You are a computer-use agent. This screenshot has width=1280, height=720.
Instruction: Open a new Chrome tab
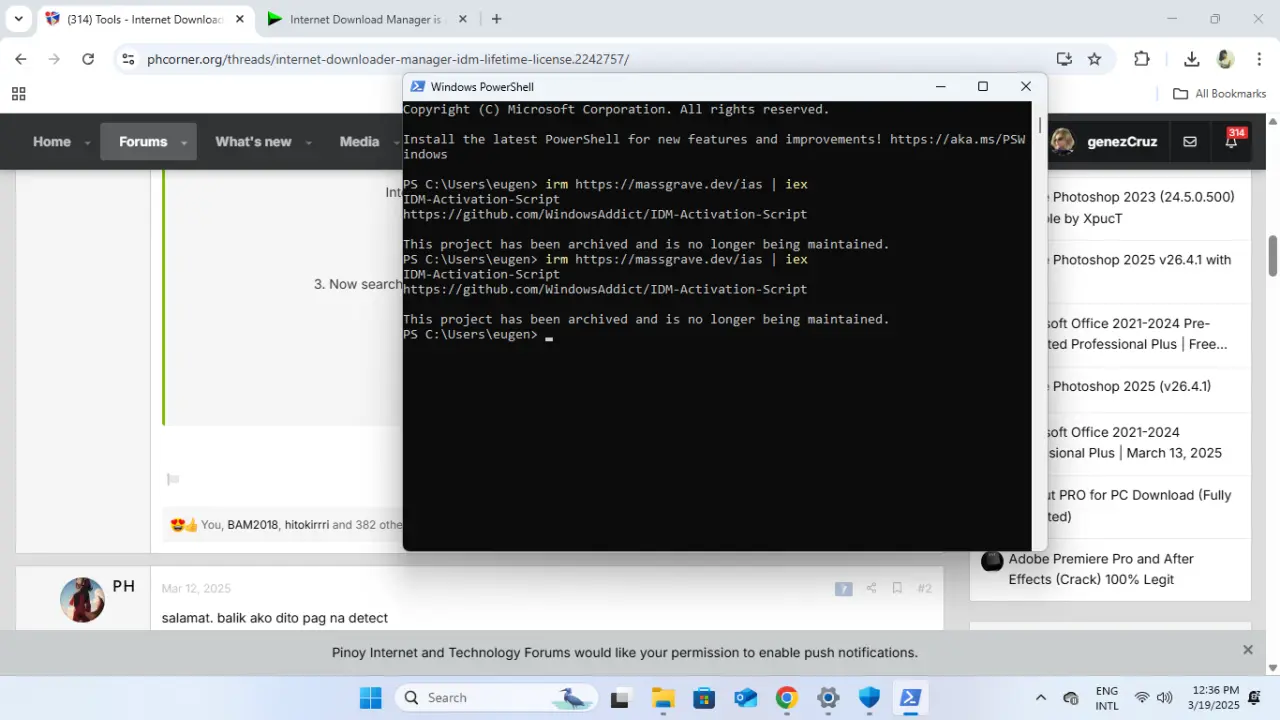point(496,19)
